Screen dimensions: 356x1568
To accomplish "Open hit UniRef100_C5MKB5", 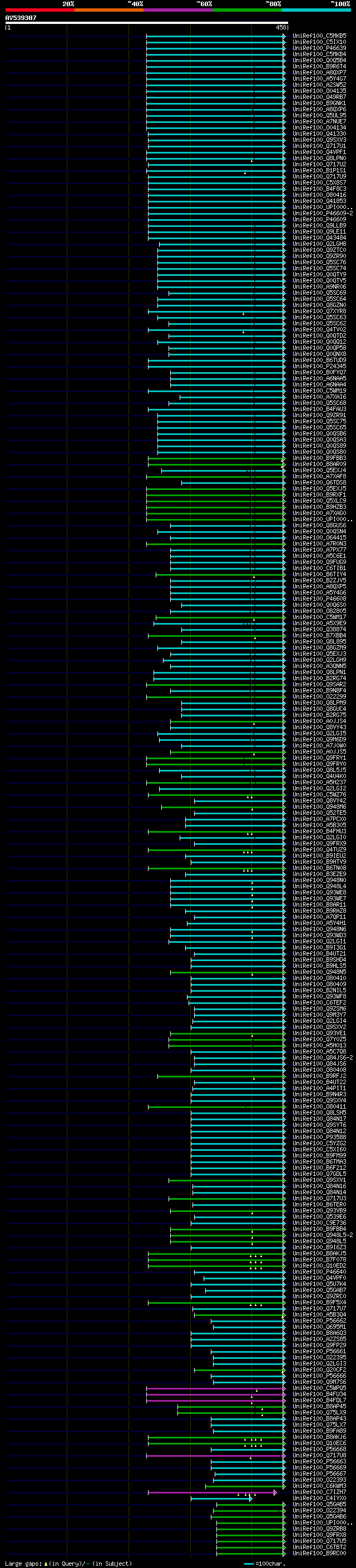I will point(319,36).
